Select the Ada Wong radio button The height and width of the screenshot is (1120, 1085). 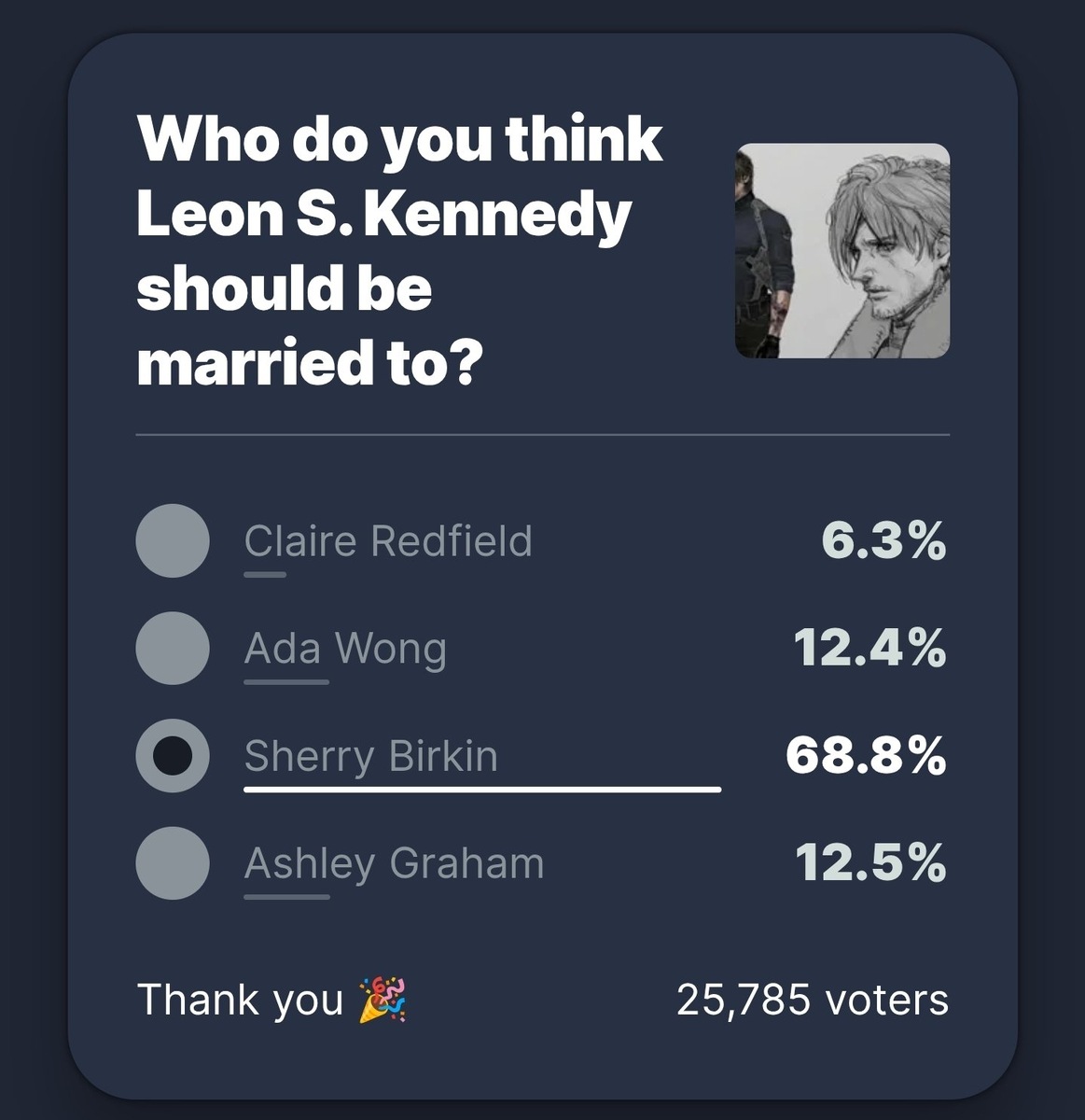point(172,649)
